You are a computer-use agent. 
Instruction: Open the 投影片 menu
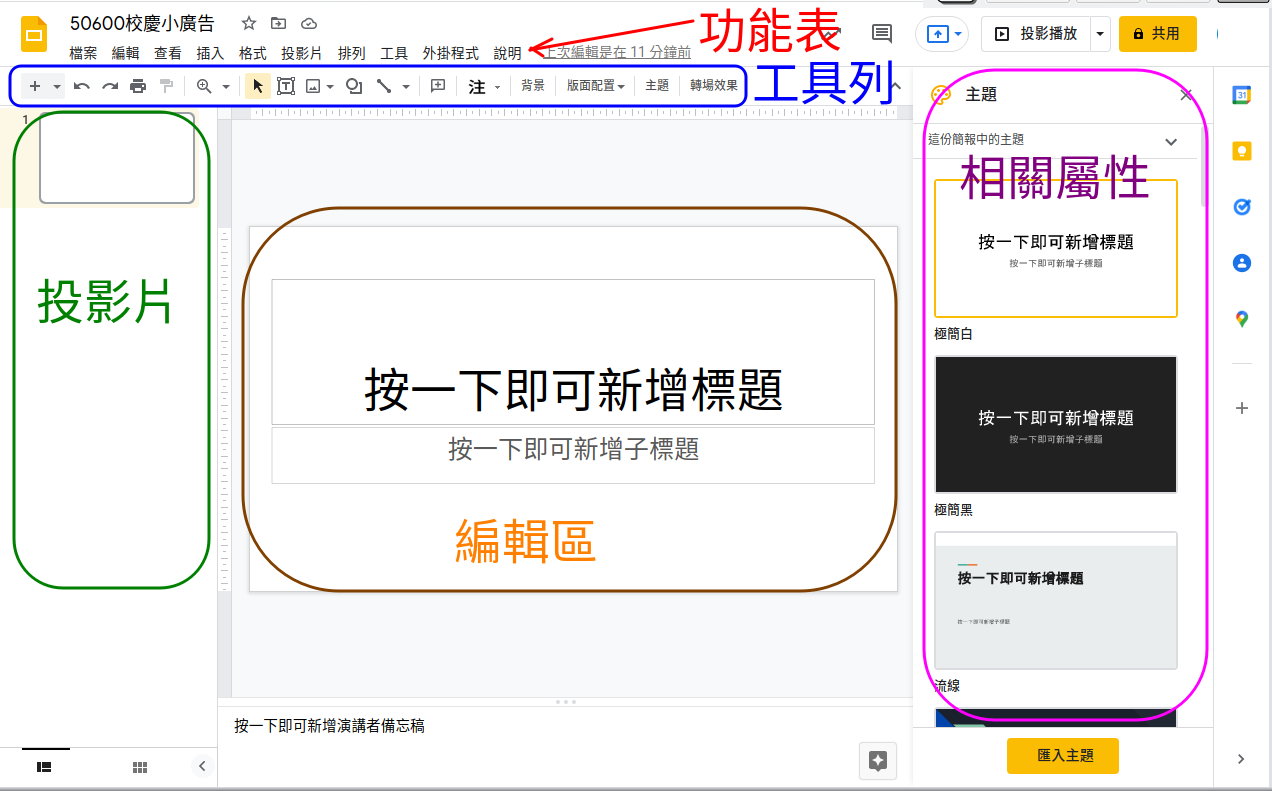301,53
